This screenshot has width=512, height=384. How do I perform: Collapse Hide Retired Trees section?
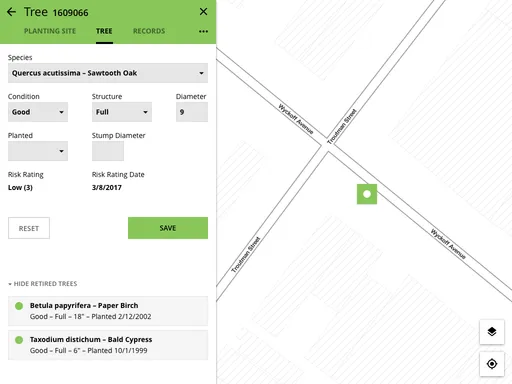[x=43, y=284]
